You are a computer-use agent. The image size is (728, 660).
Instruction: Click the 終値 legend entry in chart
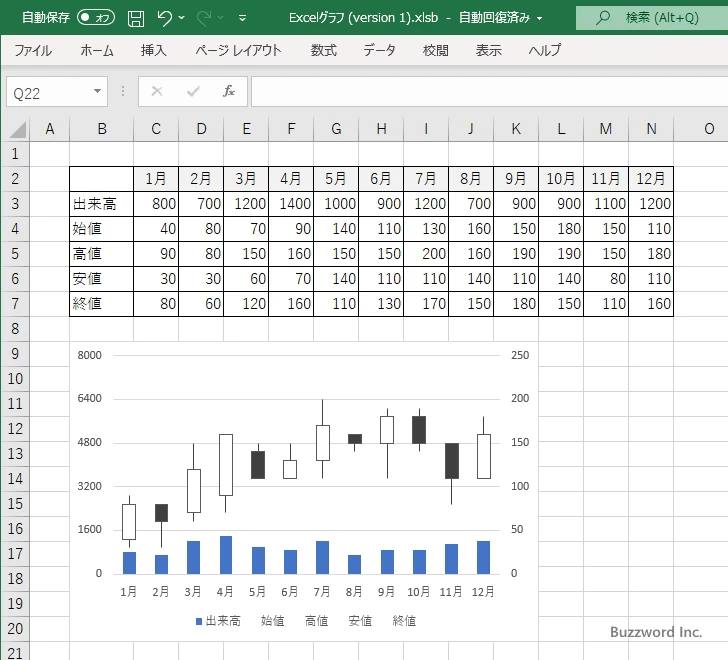point(404,621)
